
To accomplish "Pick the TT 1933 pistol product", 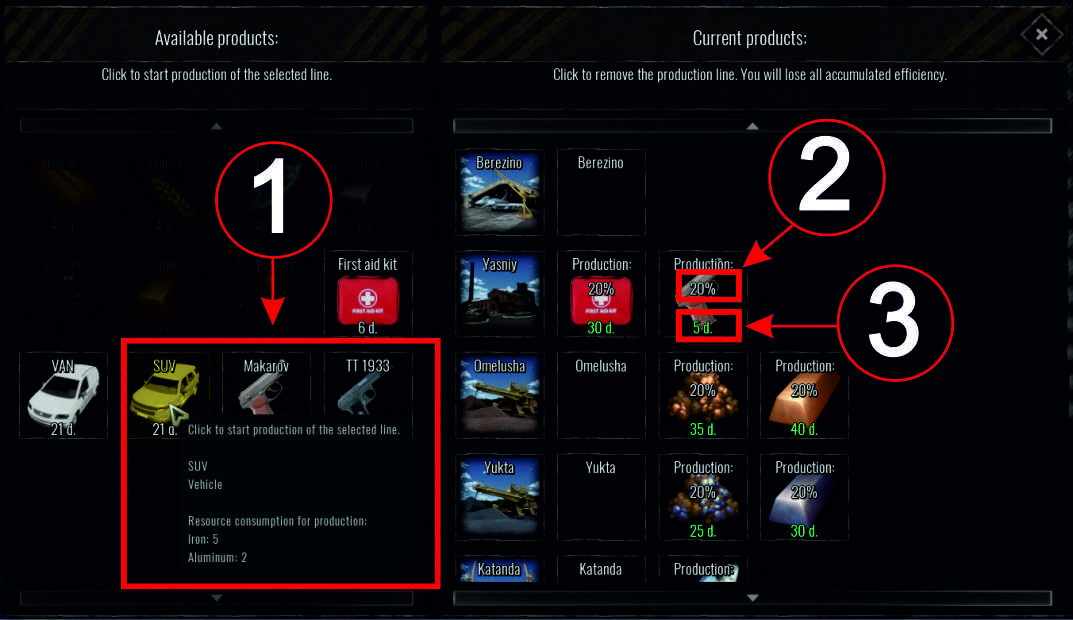I will [367, 385].
